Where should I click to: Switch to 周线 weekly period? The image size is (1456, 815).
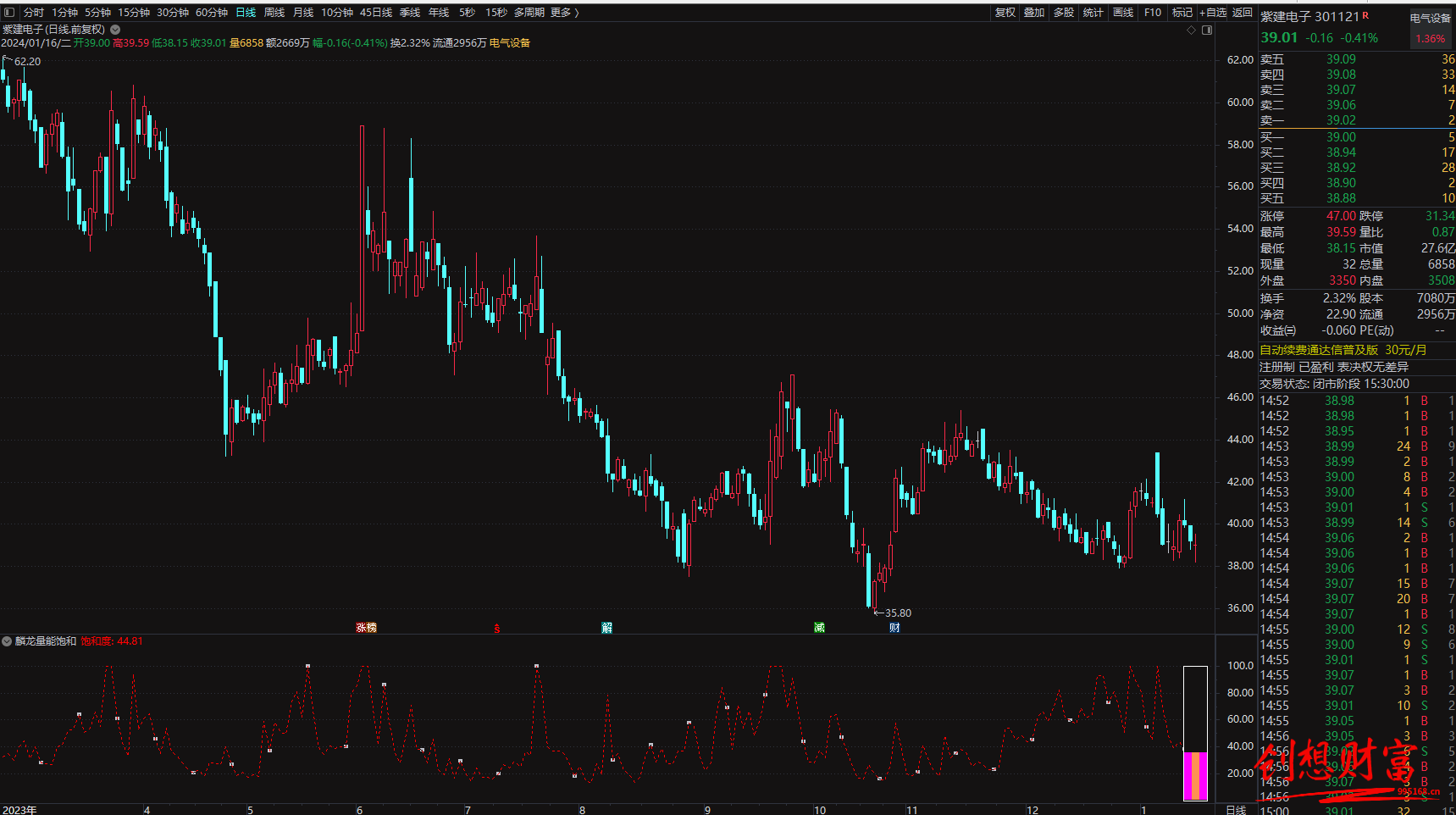tap(274, 13)
